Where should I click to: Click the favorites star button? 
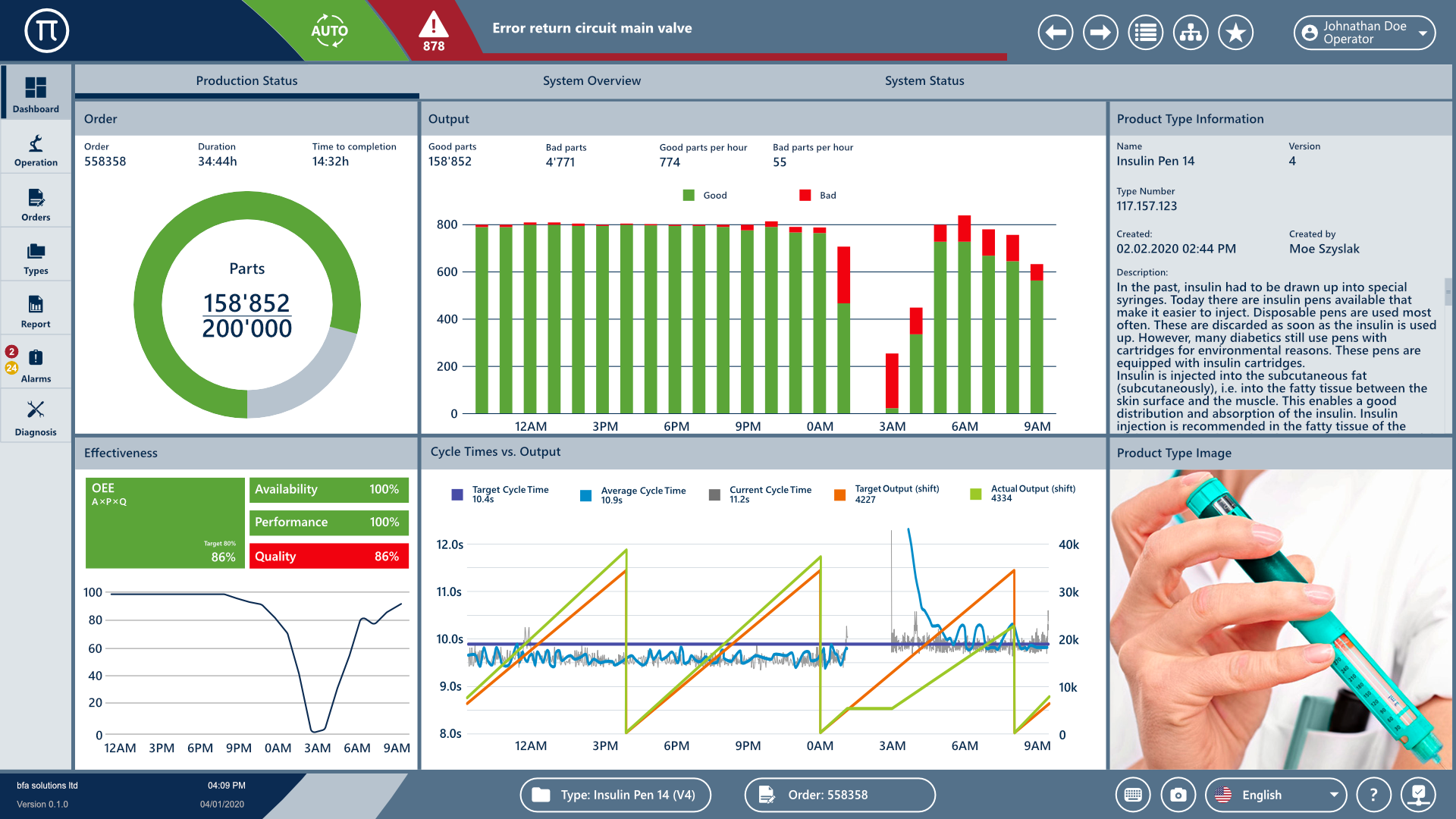tap(1235, 33)
